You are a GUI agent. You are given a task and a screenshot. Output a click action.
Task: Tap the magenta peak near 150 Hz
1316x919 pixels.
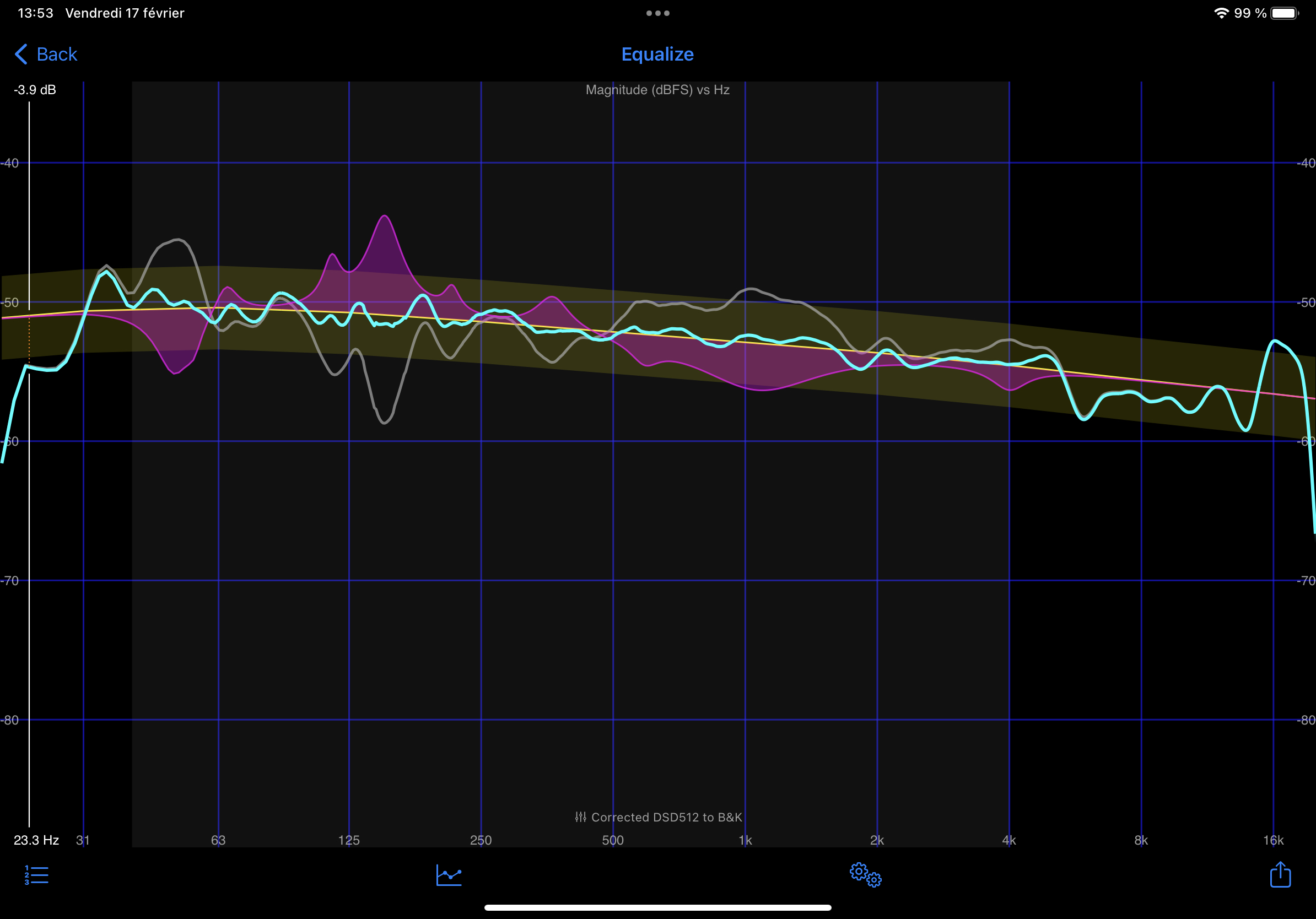385,217
